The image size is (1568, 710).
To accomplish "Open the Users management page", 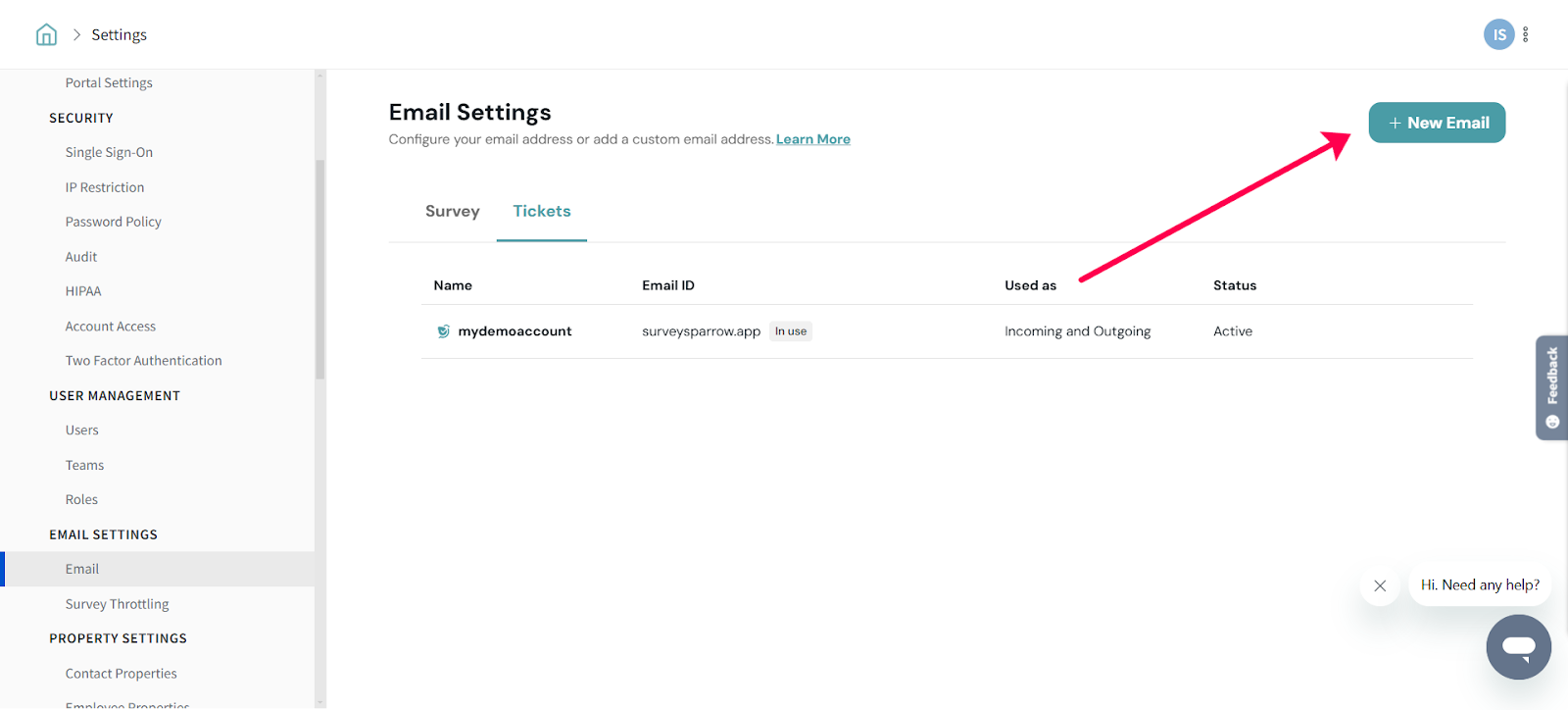I will [x=82, y=431].
